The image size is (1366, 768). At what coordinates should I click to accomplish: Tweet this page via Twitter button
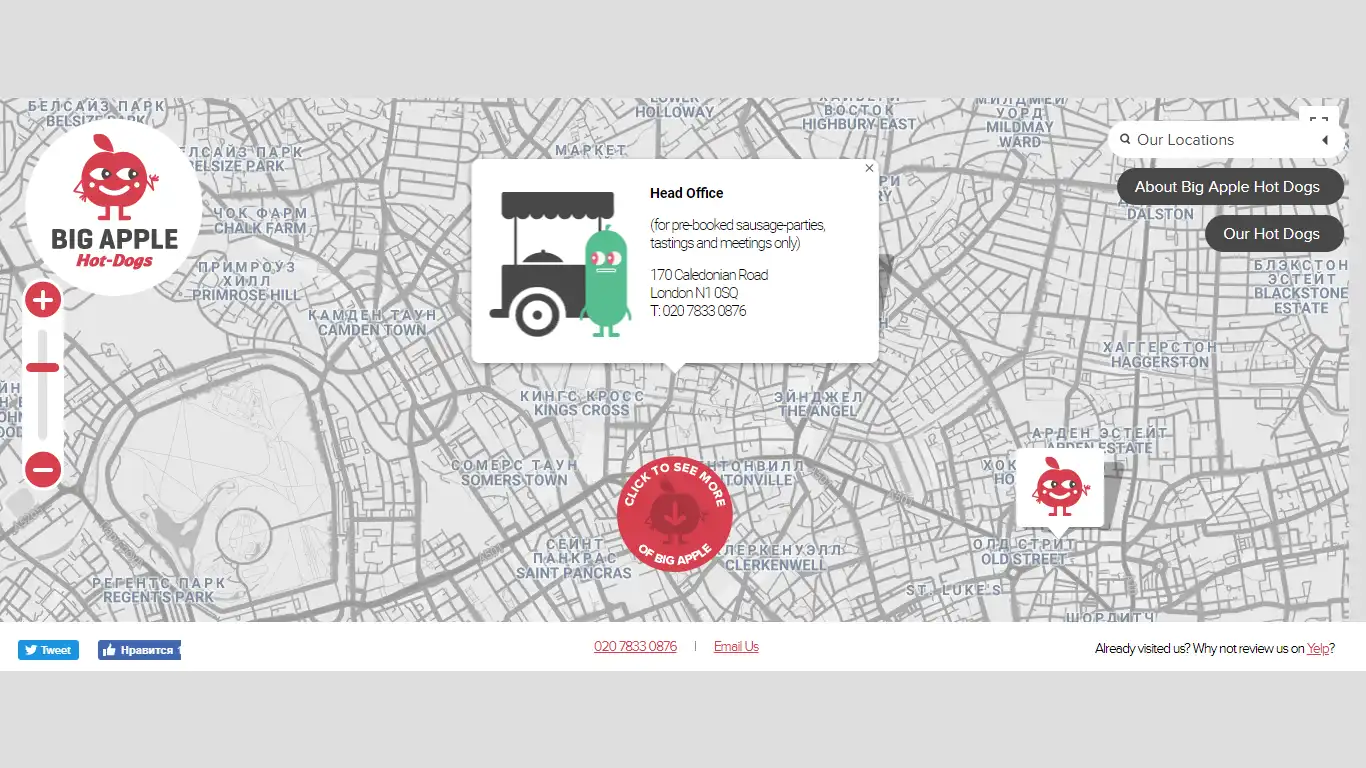click(x=48, y=650)
